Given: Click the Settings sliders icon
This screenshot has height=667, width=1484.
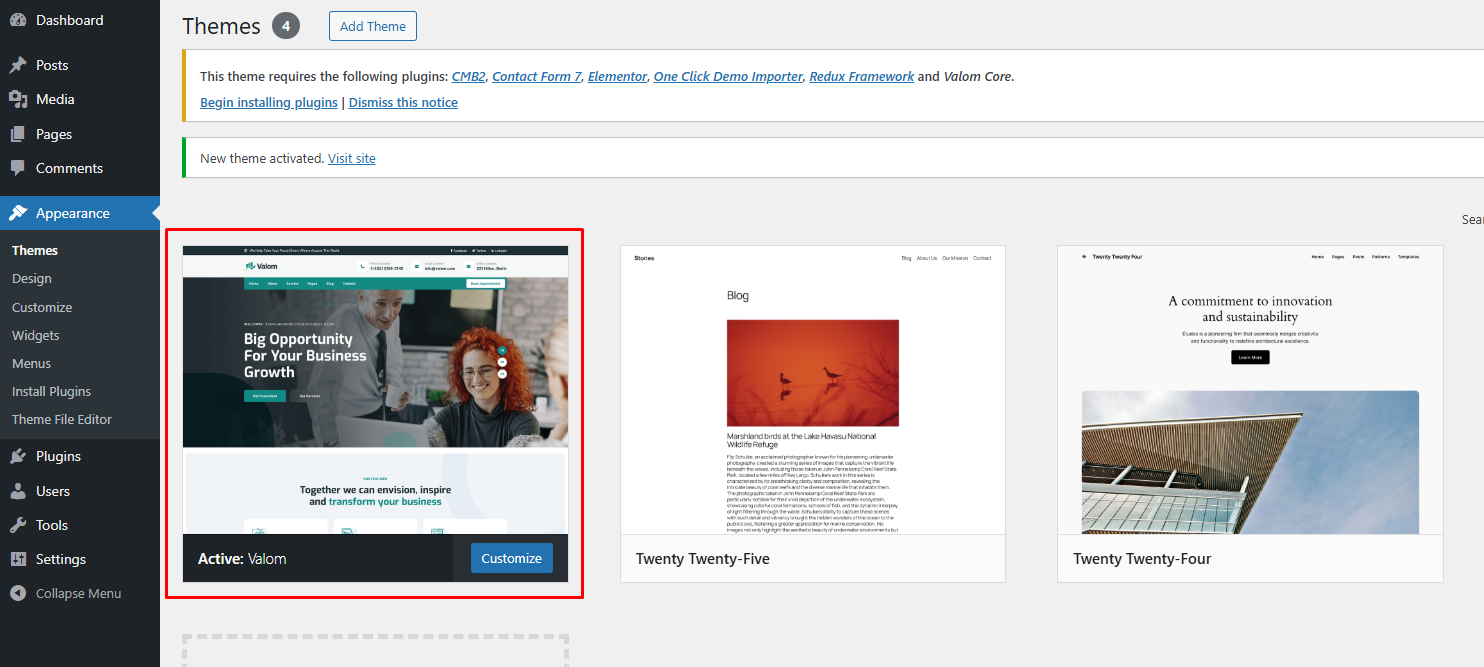Looking at the screenshot, I should (18, 559).
